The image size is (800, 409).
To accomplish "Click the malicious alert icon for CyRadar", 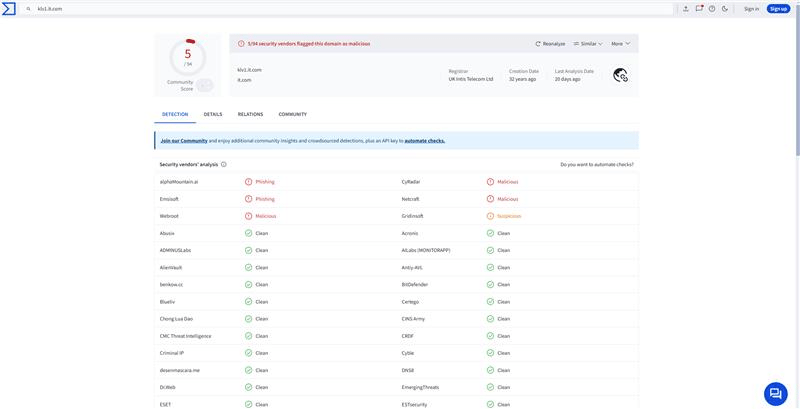I will (x=490, y=182).
